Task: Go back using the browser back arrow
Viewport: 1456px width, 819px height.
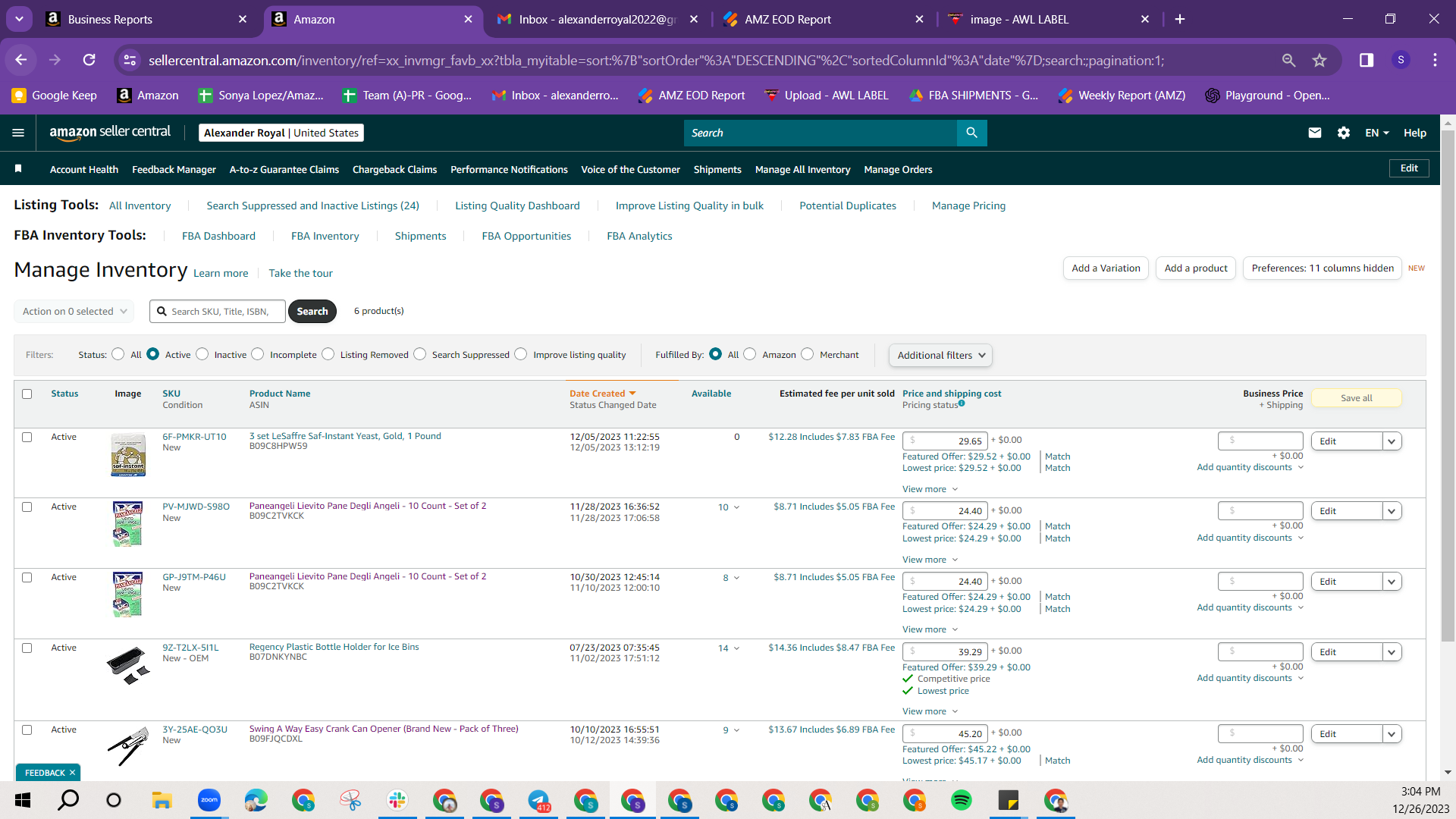Action: (21, 60)
